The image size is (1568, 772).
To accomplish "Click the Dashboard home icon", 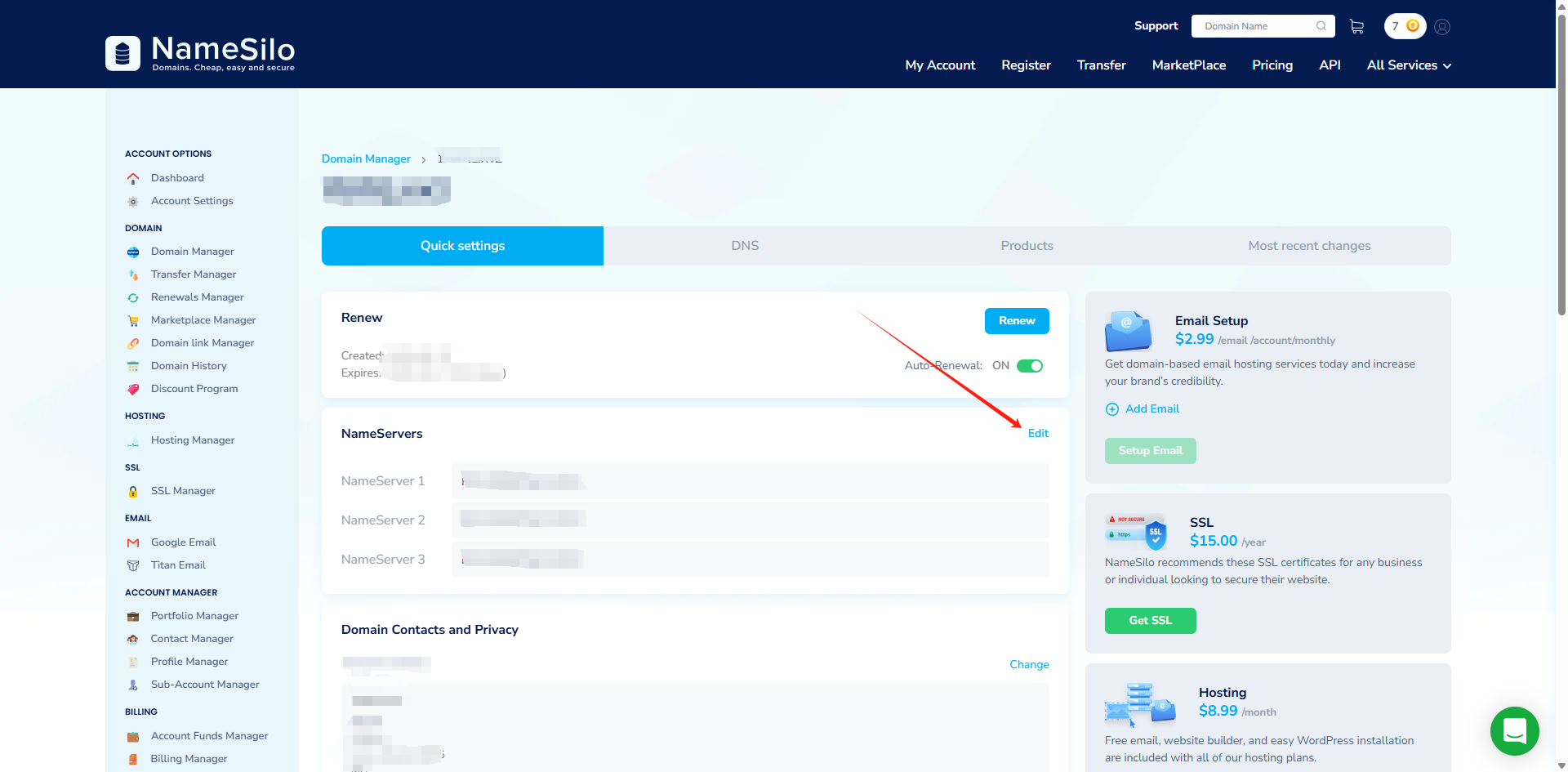I will (x=133, y=178).
